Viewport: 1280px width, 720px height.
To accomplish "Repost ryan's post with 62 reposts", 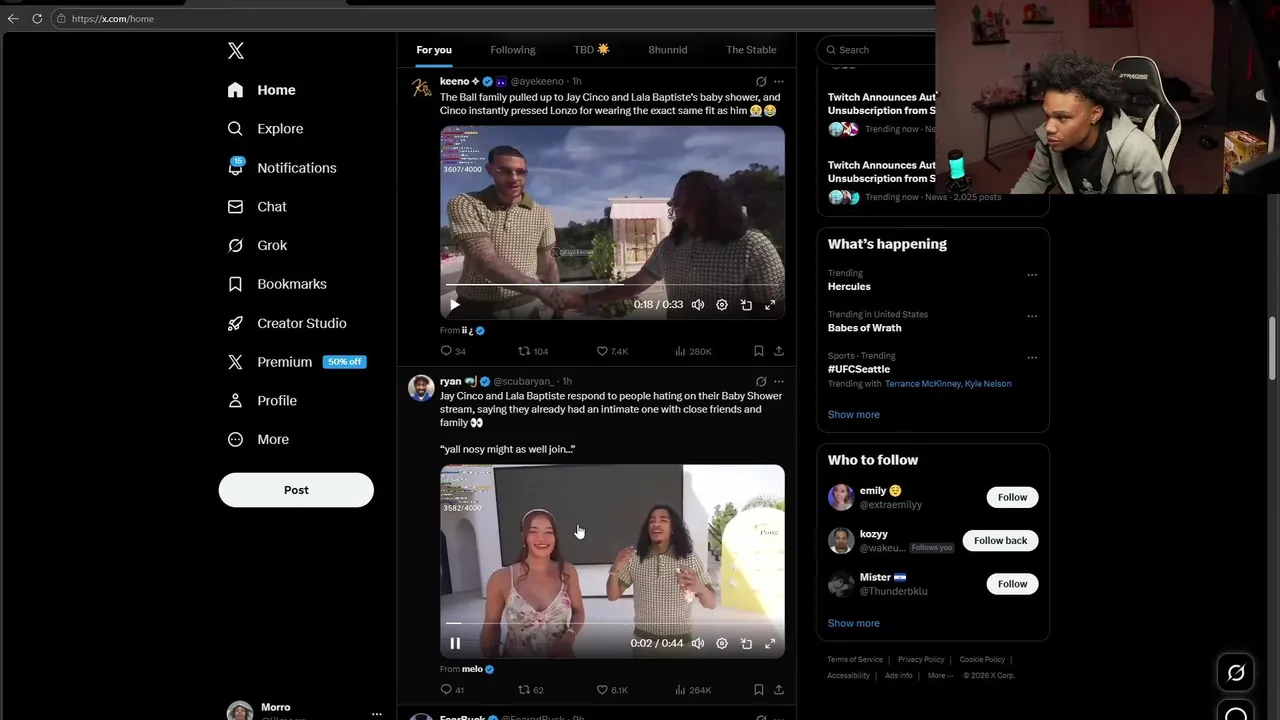I will [x=531, y=690].
